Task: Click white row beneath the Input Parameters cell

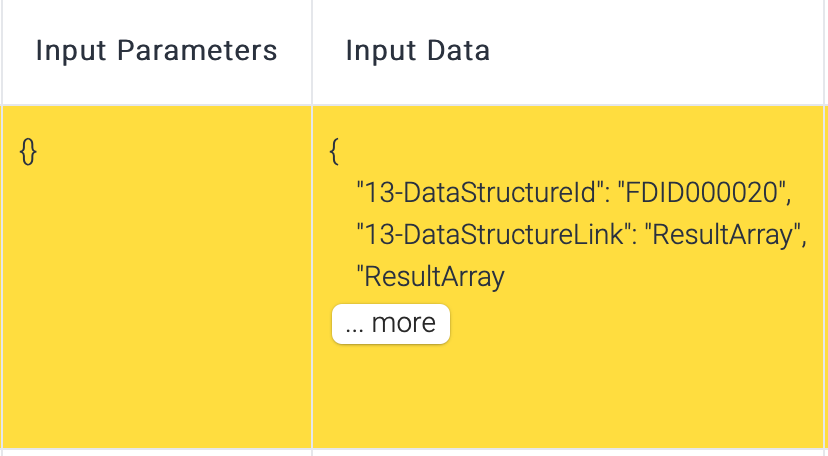Action: tap(156, 452)
